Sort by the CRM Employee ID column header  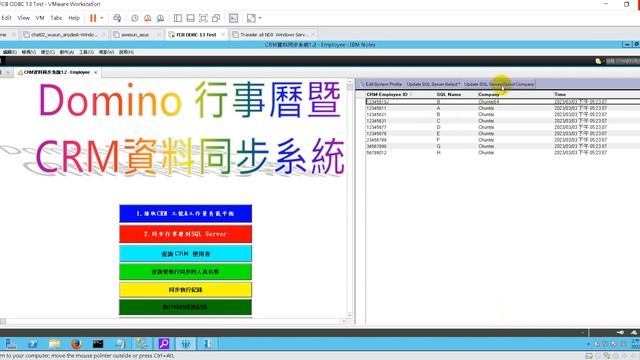[387, 94]
